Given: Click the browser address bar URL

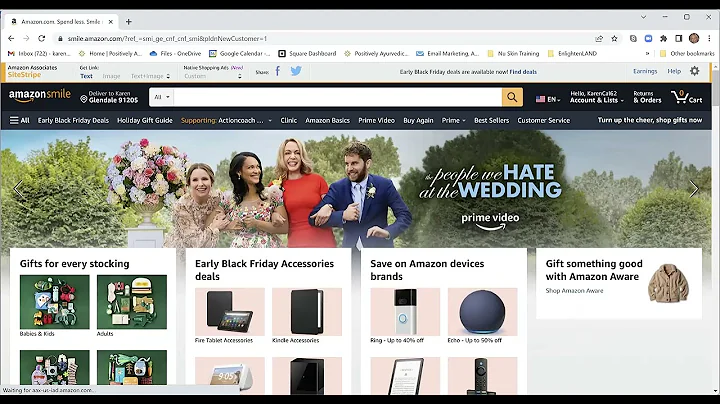Looking at the screenshot, I should tap(167, 39).
